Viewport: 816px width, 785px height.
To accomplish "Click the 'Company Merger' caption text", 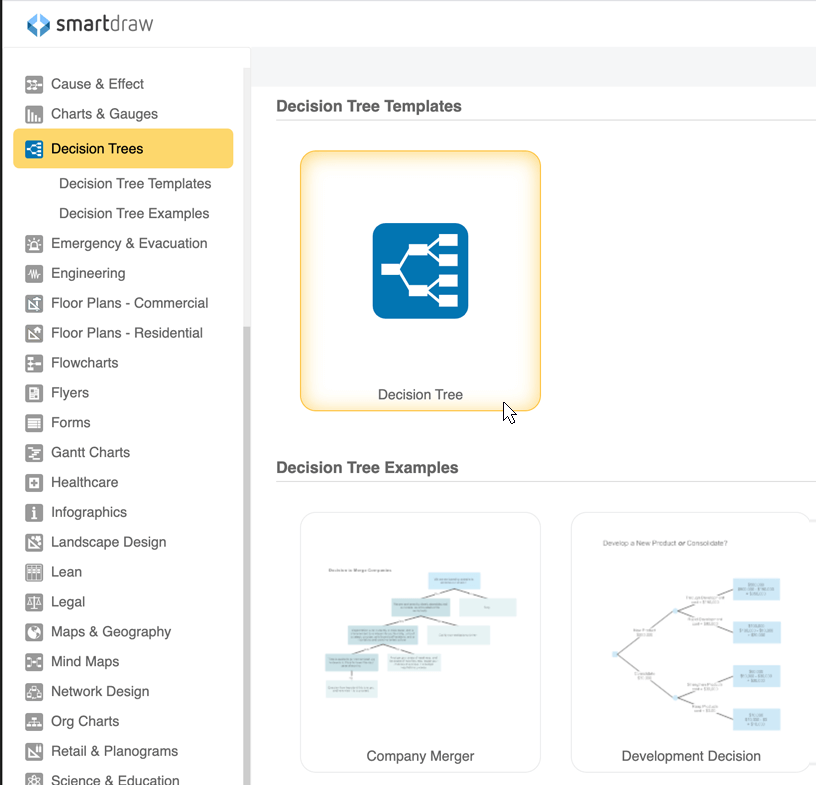I will click(420, 756).
